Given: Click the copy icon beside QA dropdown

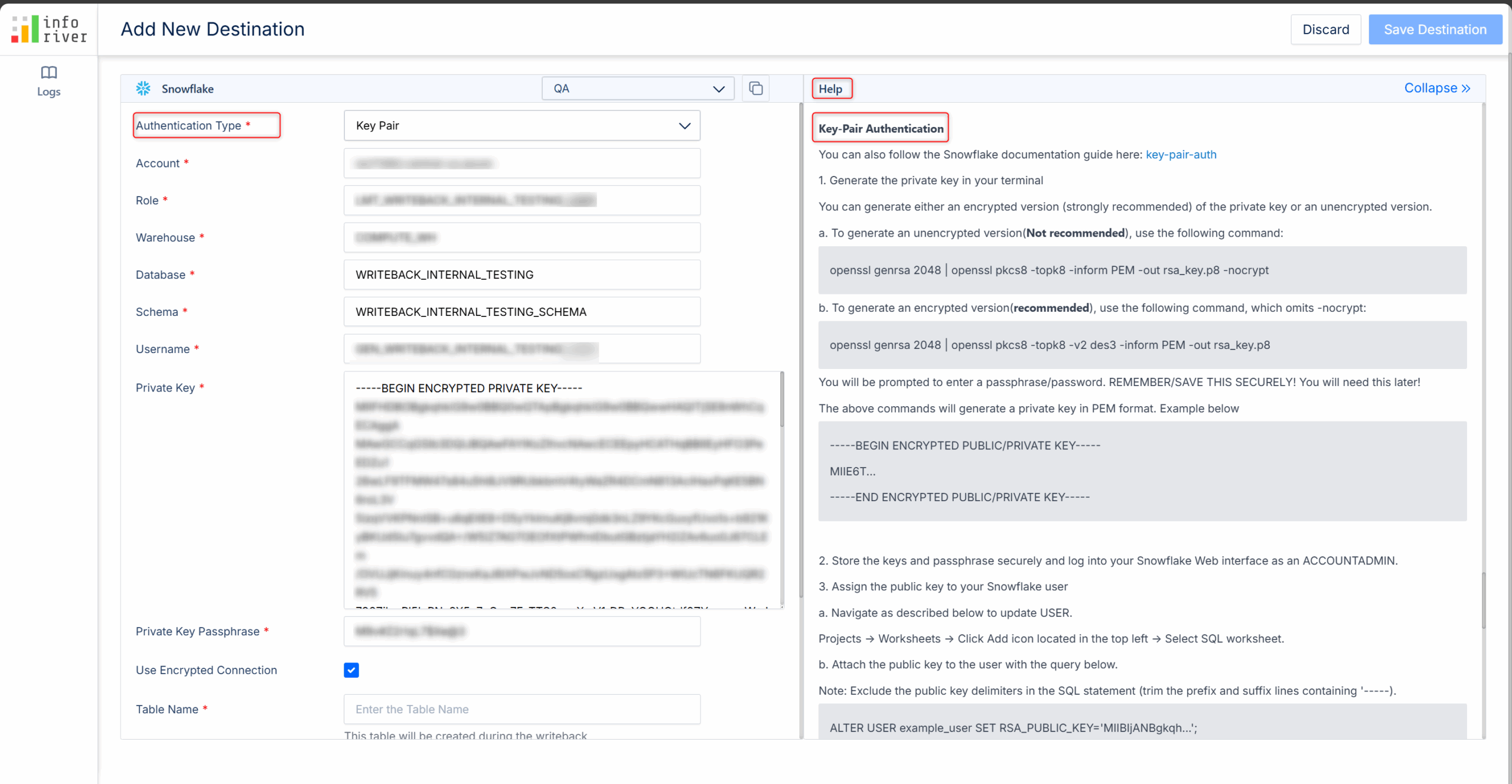Looking at the screenshot, I should point(755,89).
